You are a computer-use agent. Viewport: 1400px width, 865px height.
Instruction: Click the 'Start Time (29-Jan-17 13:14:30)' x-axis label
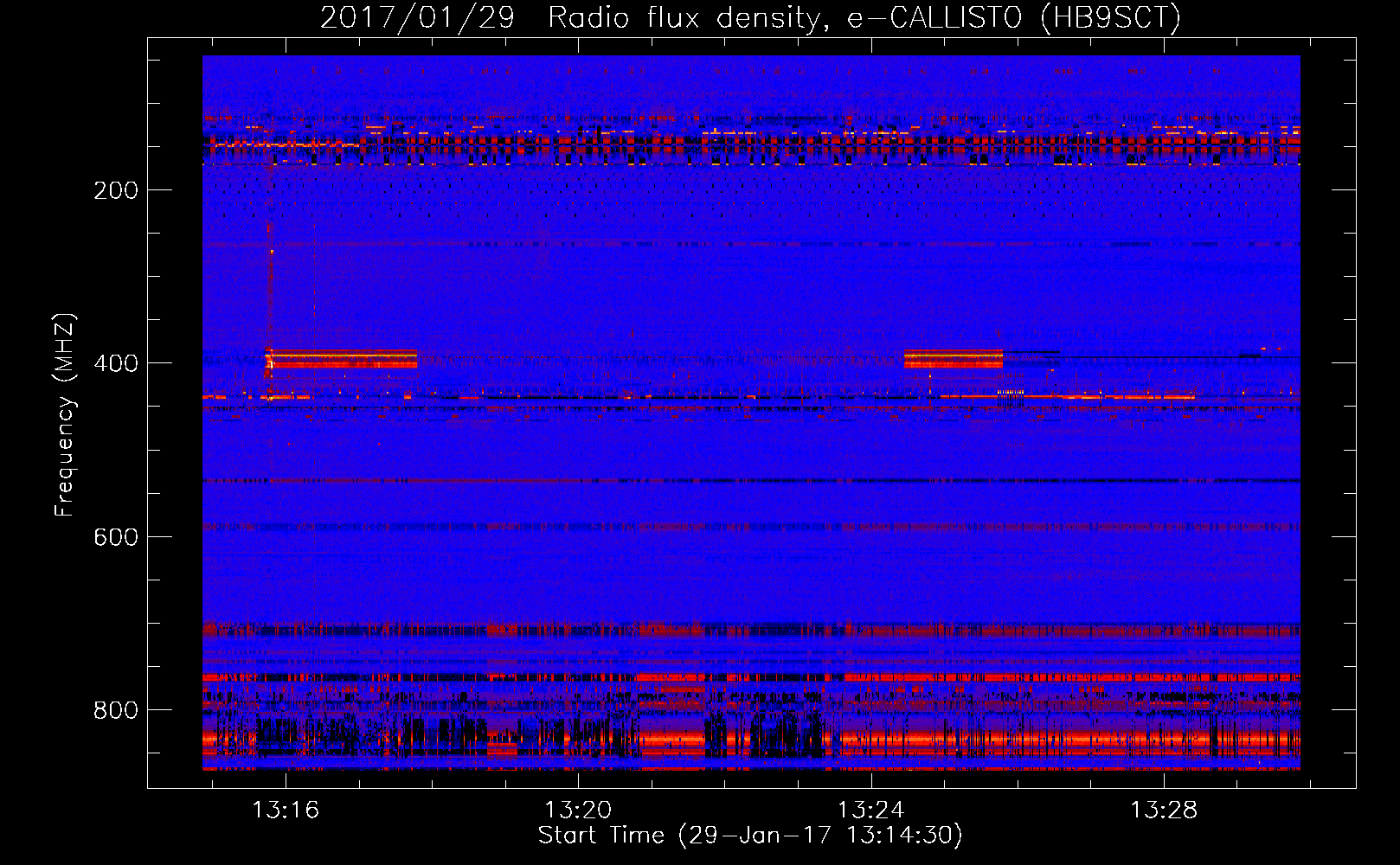tap(750, 836)
